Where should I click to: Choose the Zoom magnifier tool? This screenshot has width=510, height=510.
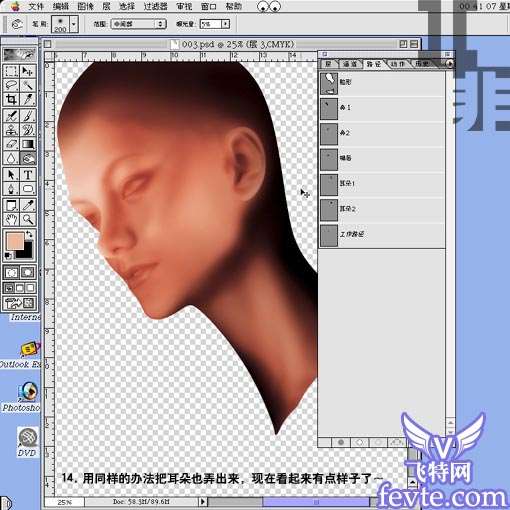pos(28,219)
